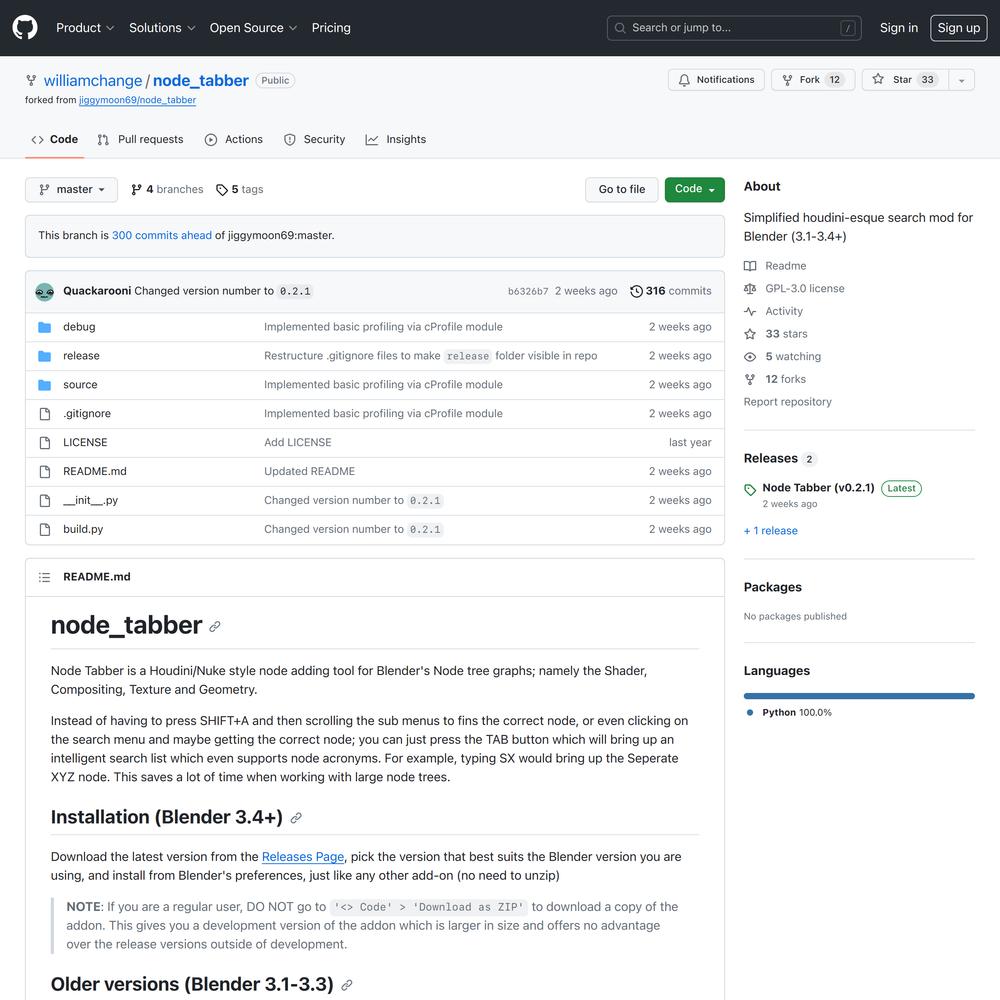Open the Product dropdown menu
This screenshot has width=1000, height=1000.
[x=85, y=28]
